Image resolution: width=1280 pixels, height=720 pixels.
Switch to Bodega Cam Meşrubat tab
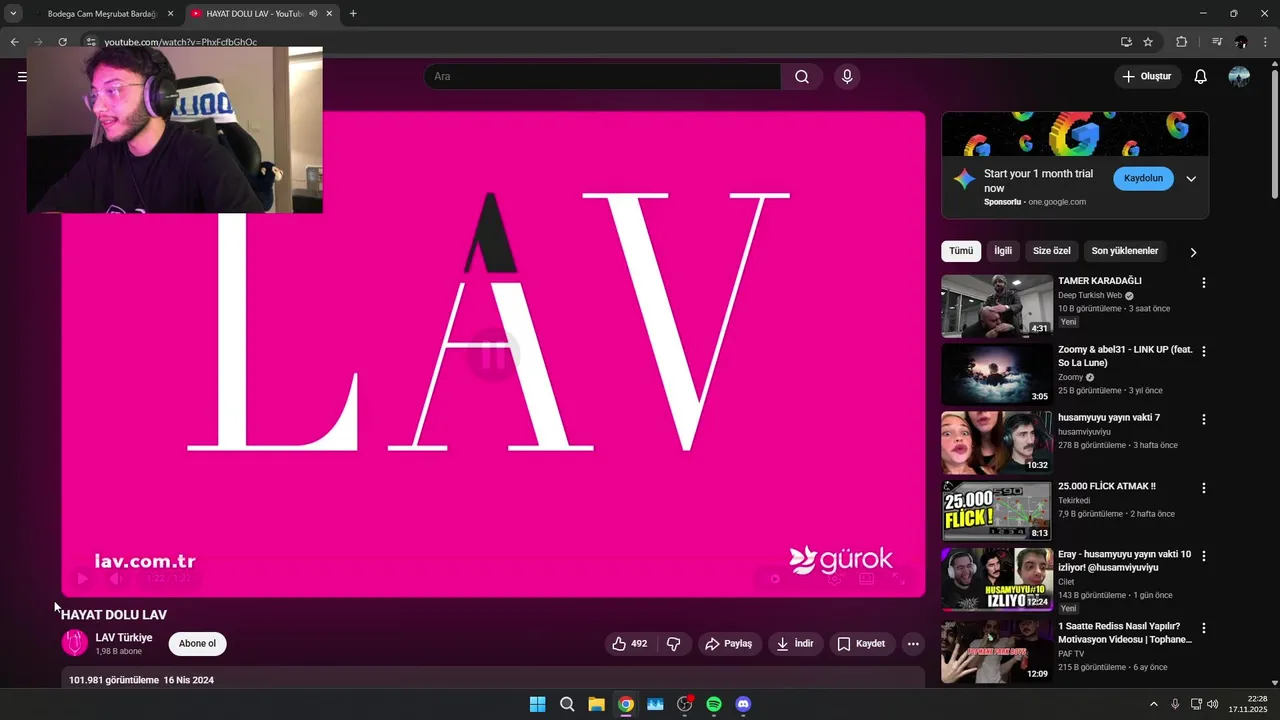[x=102, y=14]
